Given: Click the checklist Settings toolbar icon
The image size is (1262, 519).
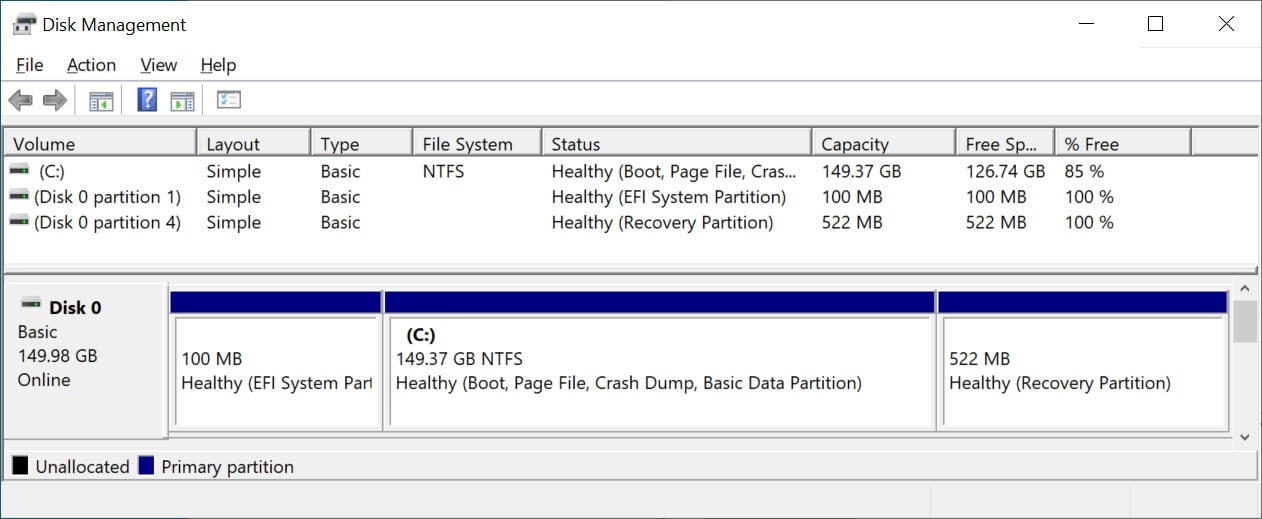Looking at the screenshot, I should pyautogui.click(x=229, y=100).
